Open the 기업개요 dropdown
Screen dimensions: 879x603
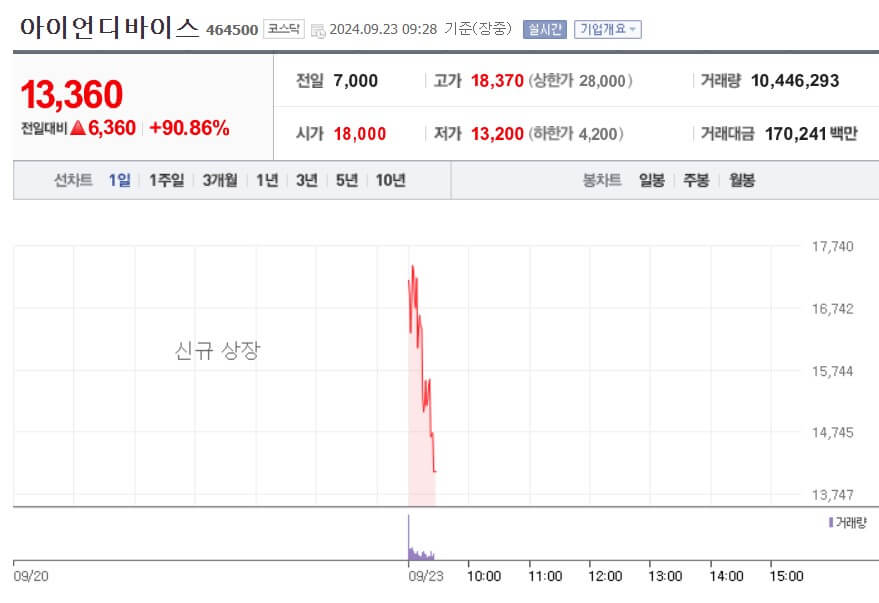tap(607, 27)
